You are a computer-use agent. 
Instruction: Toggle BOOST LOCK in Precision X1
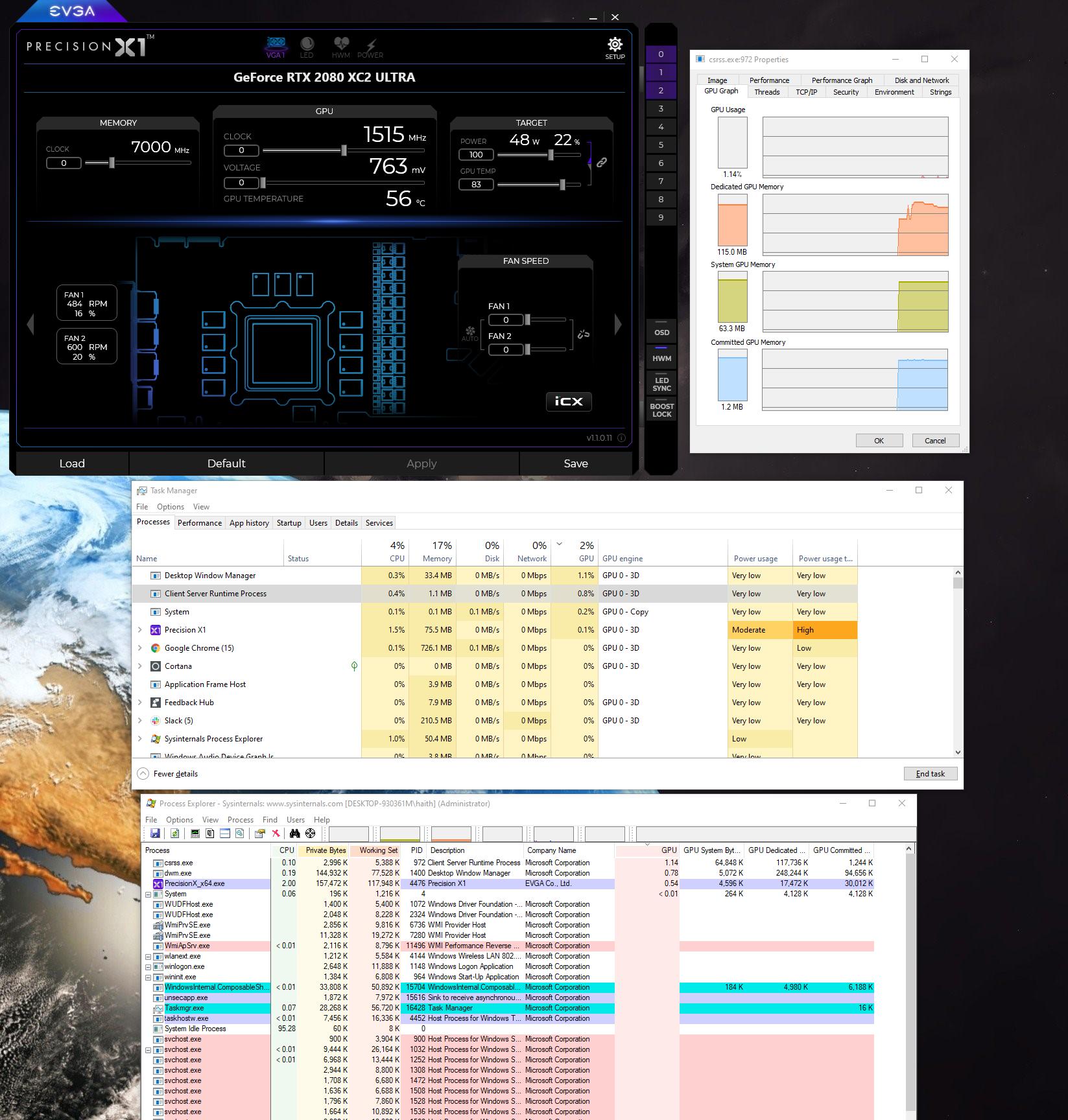[x=661, y=408]
